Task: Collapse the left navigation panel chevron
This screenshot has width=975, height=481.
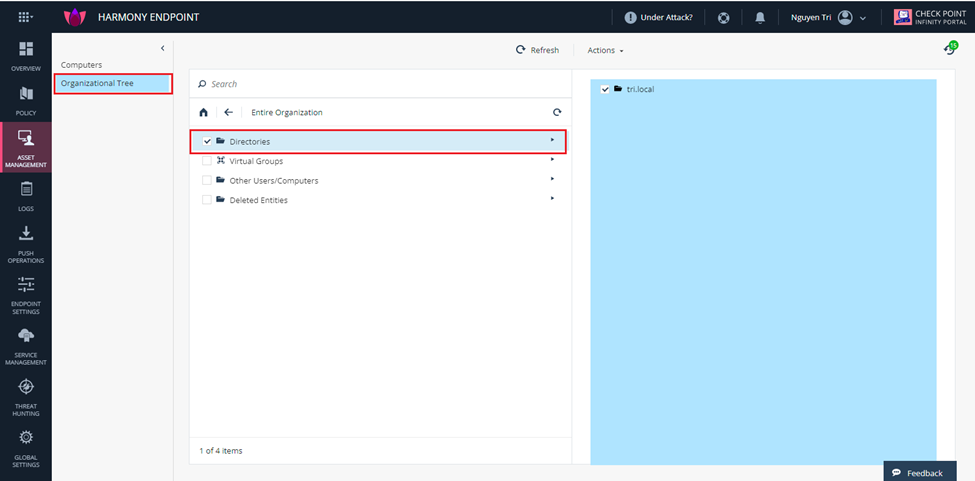Action: coord(162,48)
